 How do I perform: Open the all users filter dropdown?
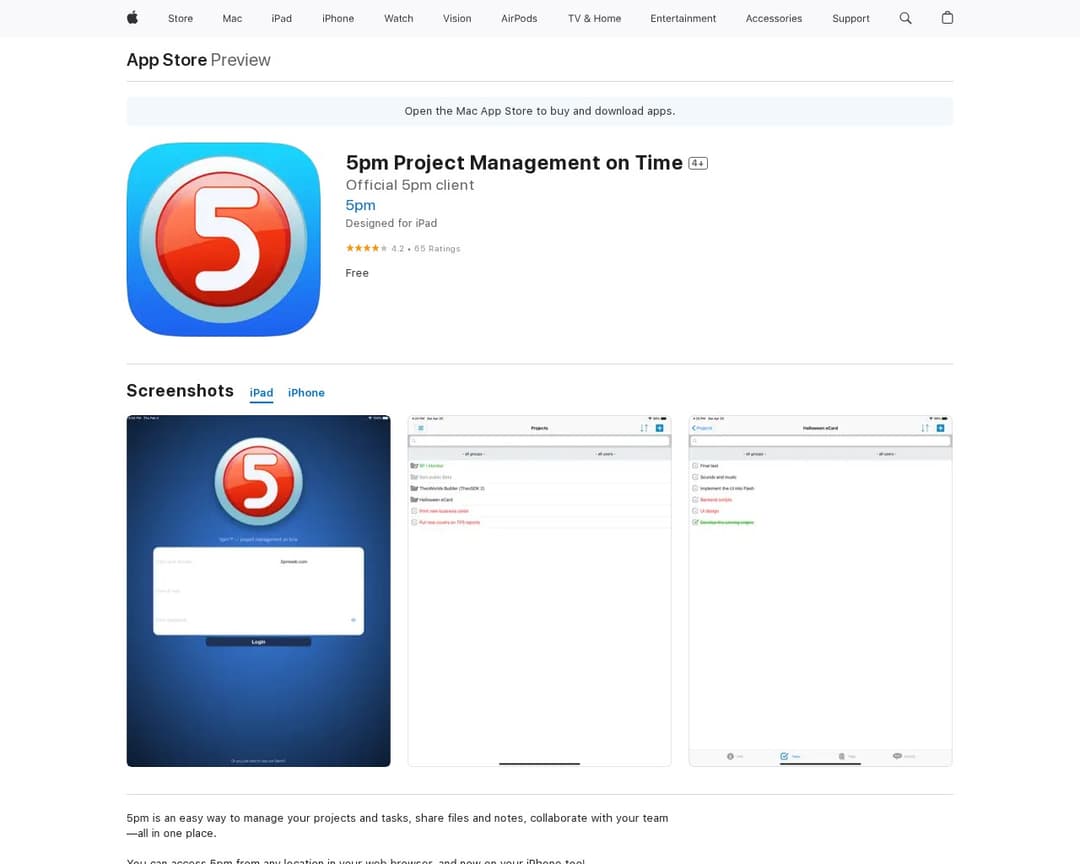click(x=606, y=453)
